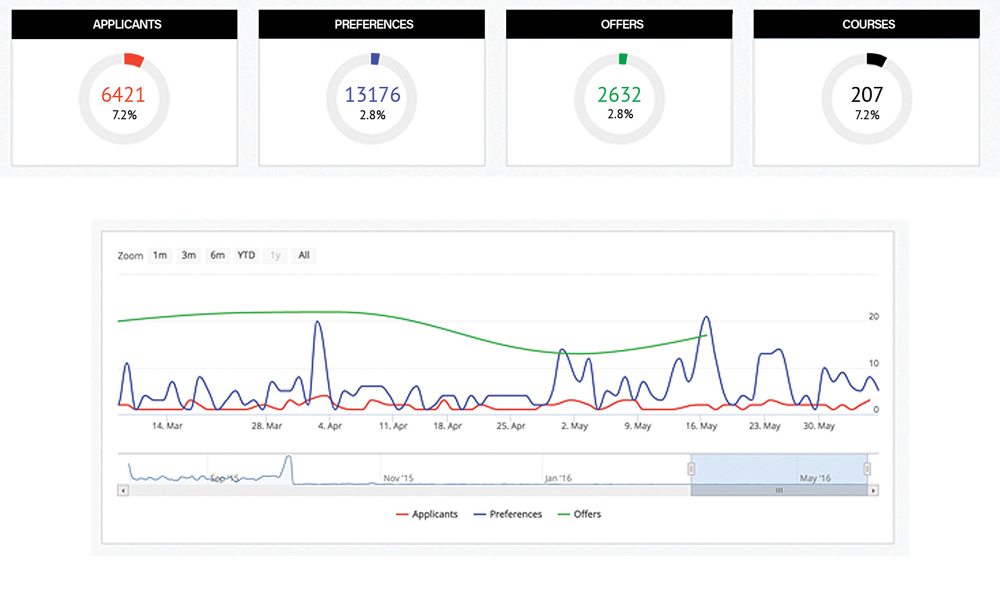Click the Preferences card header
The image size is (1000, 598).
372,24
